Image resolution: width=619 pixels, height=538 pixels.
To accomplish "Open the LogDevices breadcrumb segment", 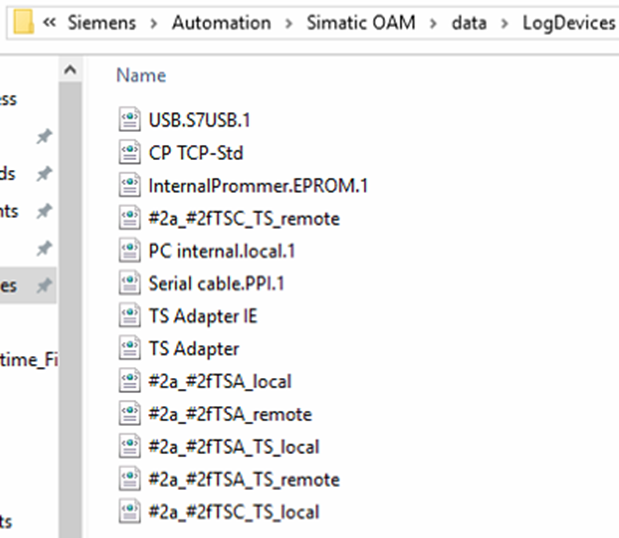I will 568,23.
